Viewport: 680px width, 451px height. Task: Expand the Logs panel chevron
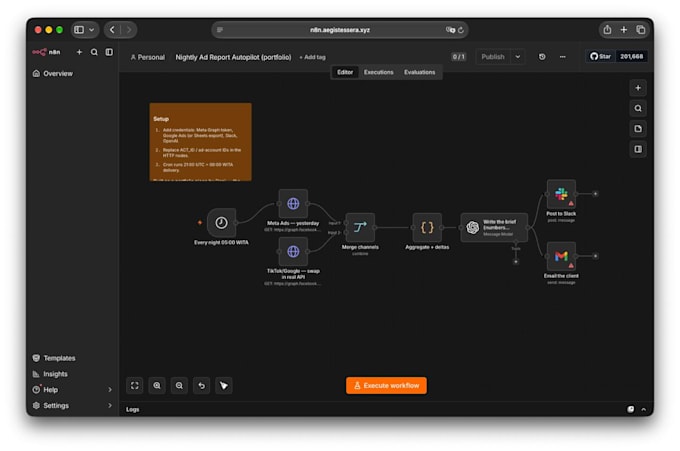[644, 409]
